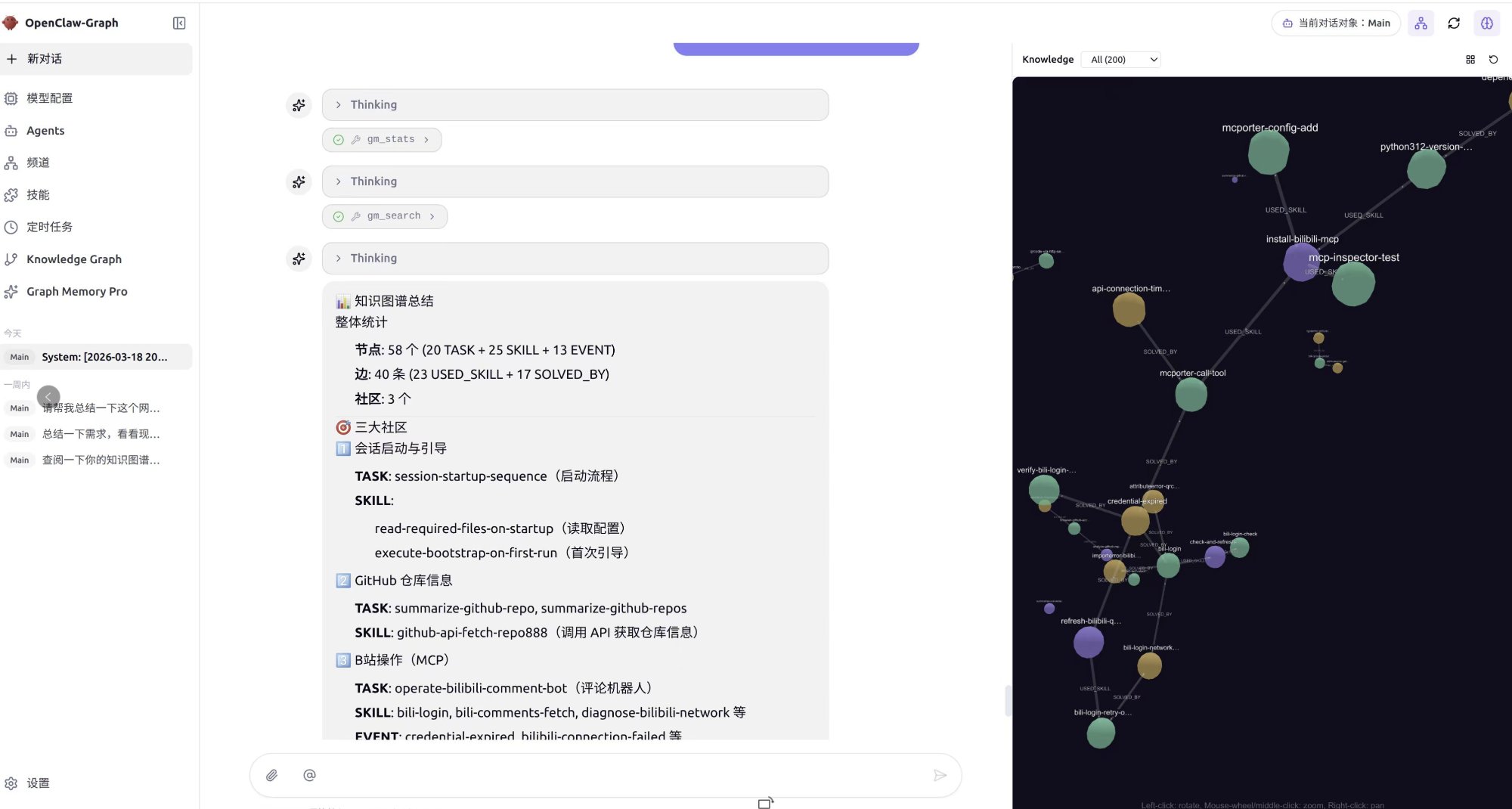Open the Agents section
This screenshot has width=1512, height=809.
coord(45,130)
